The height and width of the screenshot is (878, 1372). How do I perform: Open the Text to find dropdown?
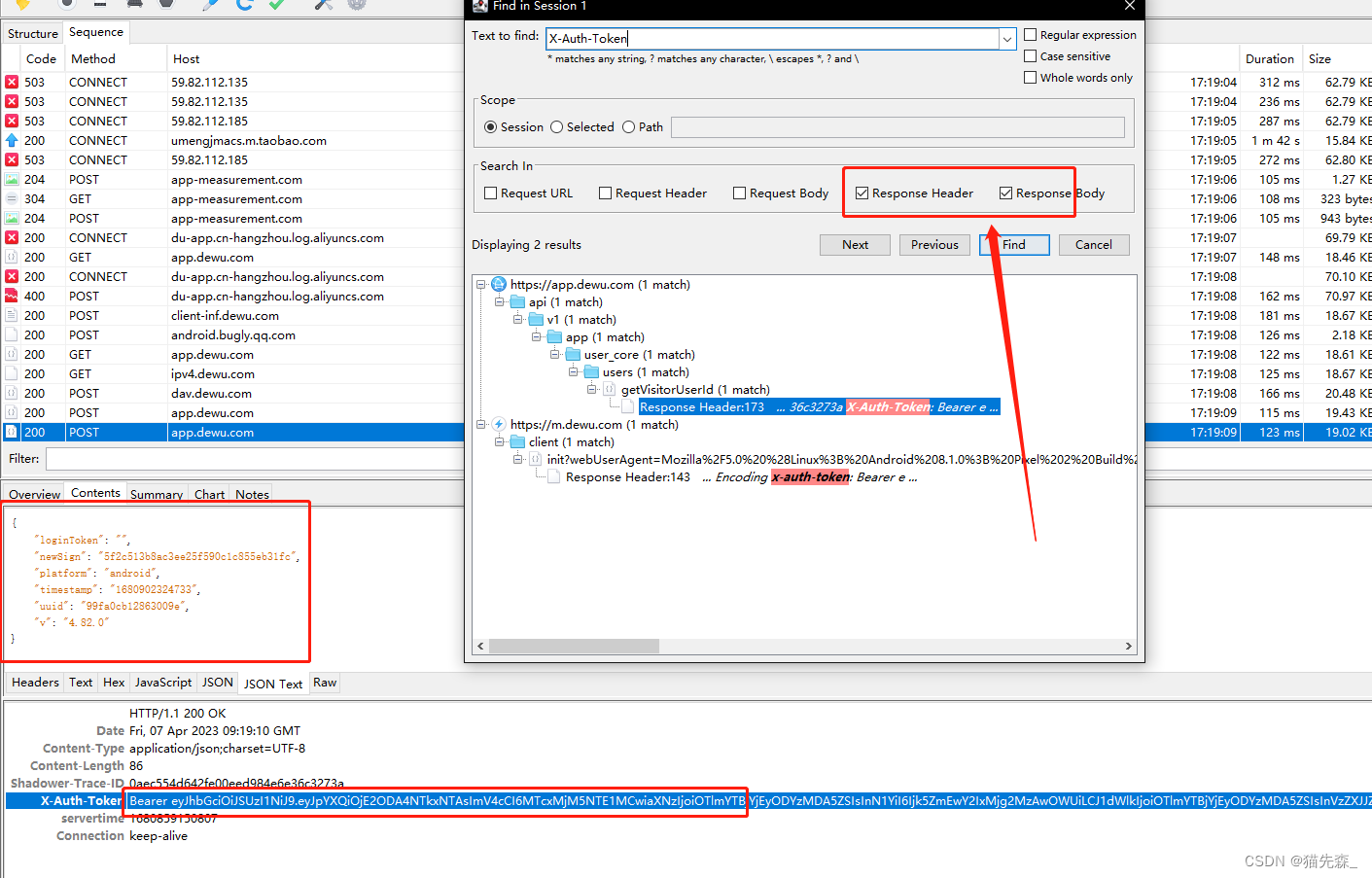[x=1008, y=38]
